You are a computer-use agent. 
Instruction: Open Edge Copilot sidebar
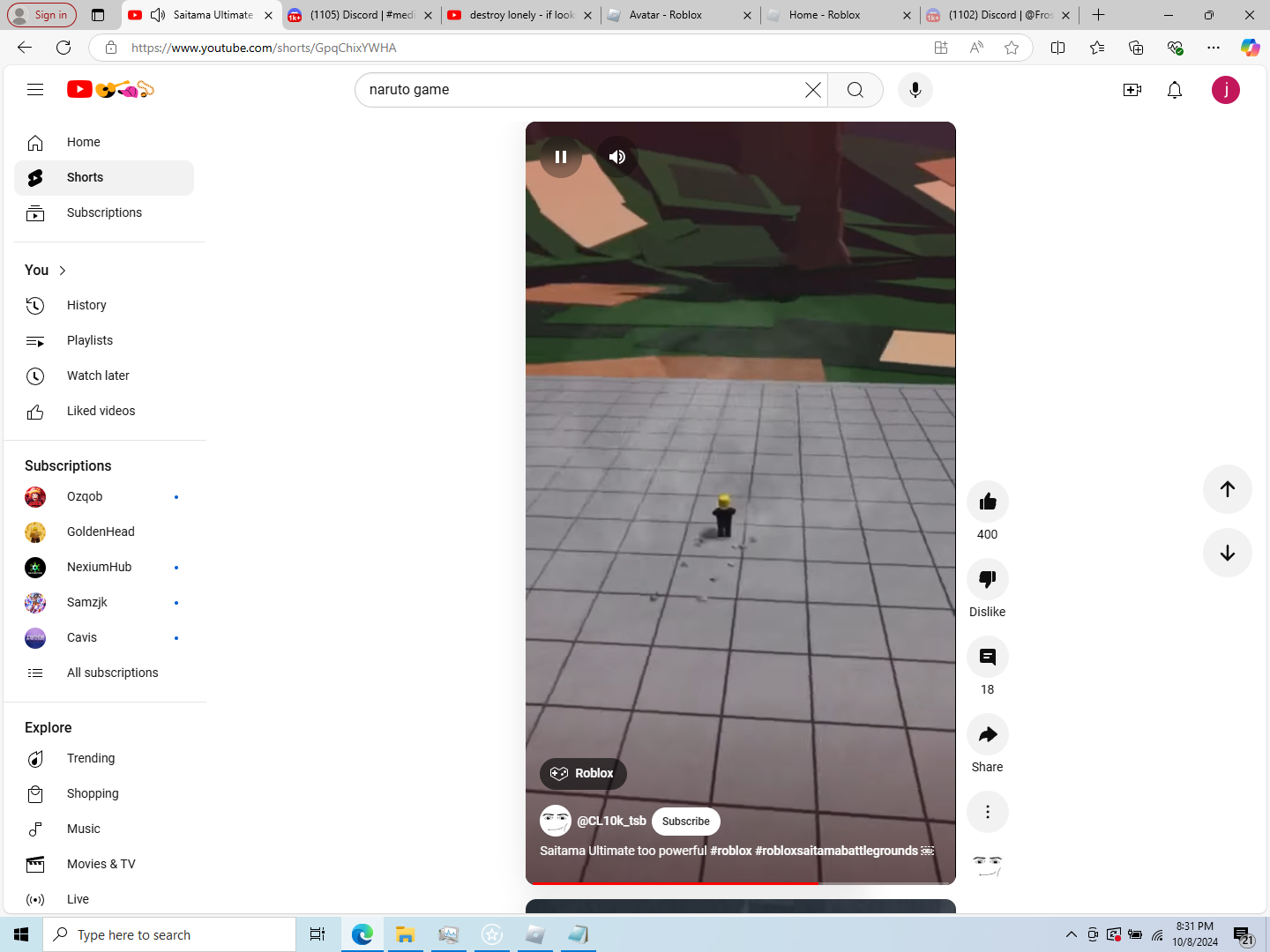pyautogui.click(x=1250, y=48)
